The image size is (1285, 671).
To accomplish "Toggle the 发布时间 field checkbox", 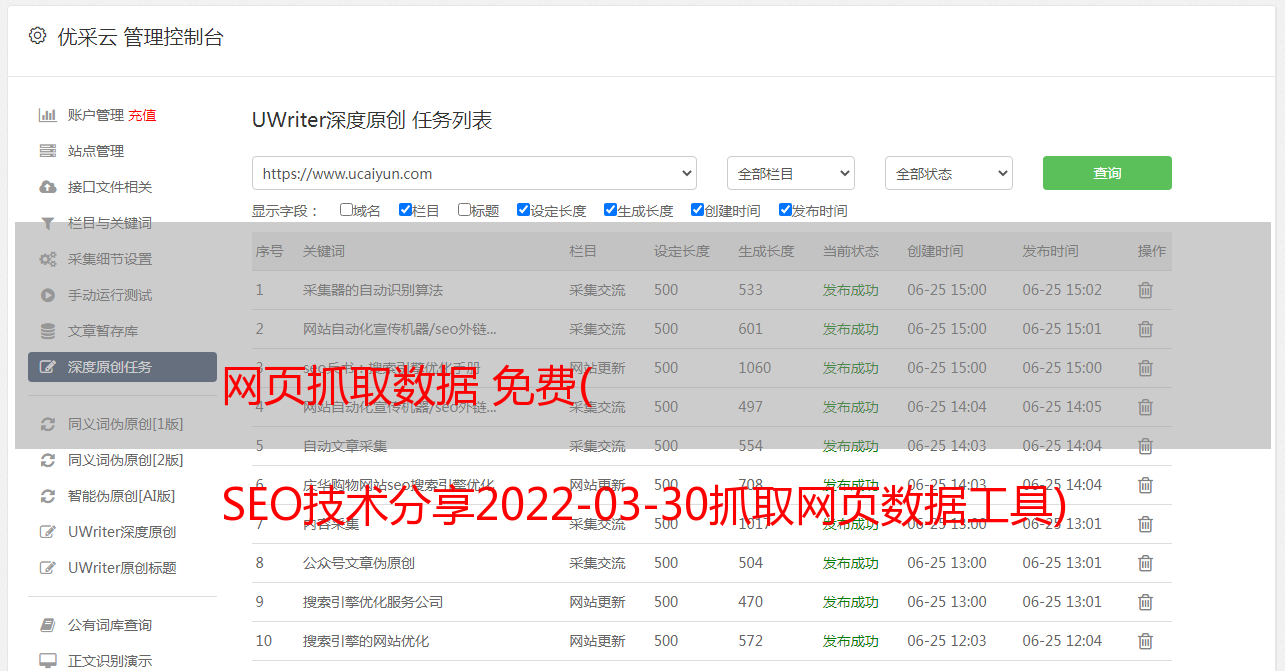I will click(x=785, y=210).
